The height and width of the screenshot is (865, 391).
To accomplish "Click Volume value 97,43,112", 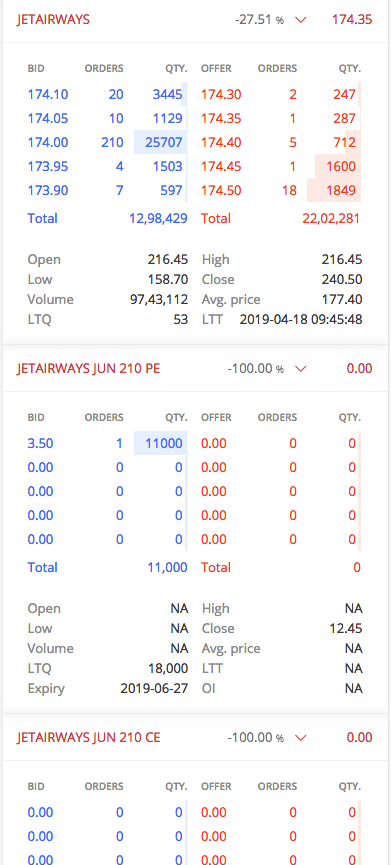I will click(159, 300).
